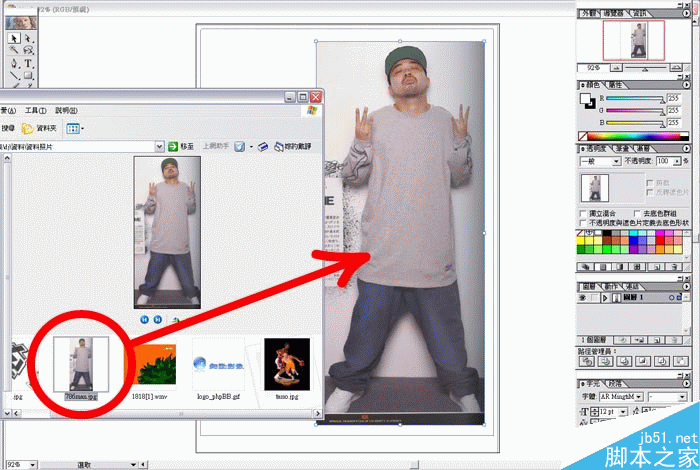Click 搜尋 (Search) button in Explorer
Screen dimensions: 700x470
tap(8, 129)
